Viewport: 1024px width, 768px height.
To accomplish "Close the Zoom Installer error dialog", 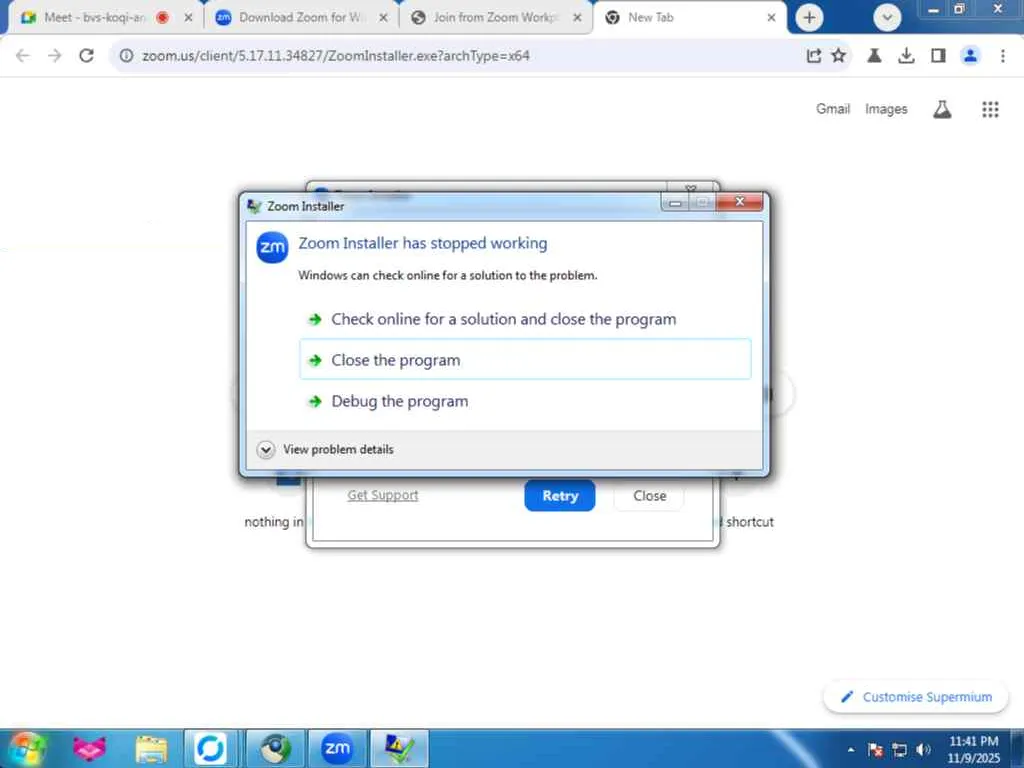I will pyautogui.click(x=739, y=202).
